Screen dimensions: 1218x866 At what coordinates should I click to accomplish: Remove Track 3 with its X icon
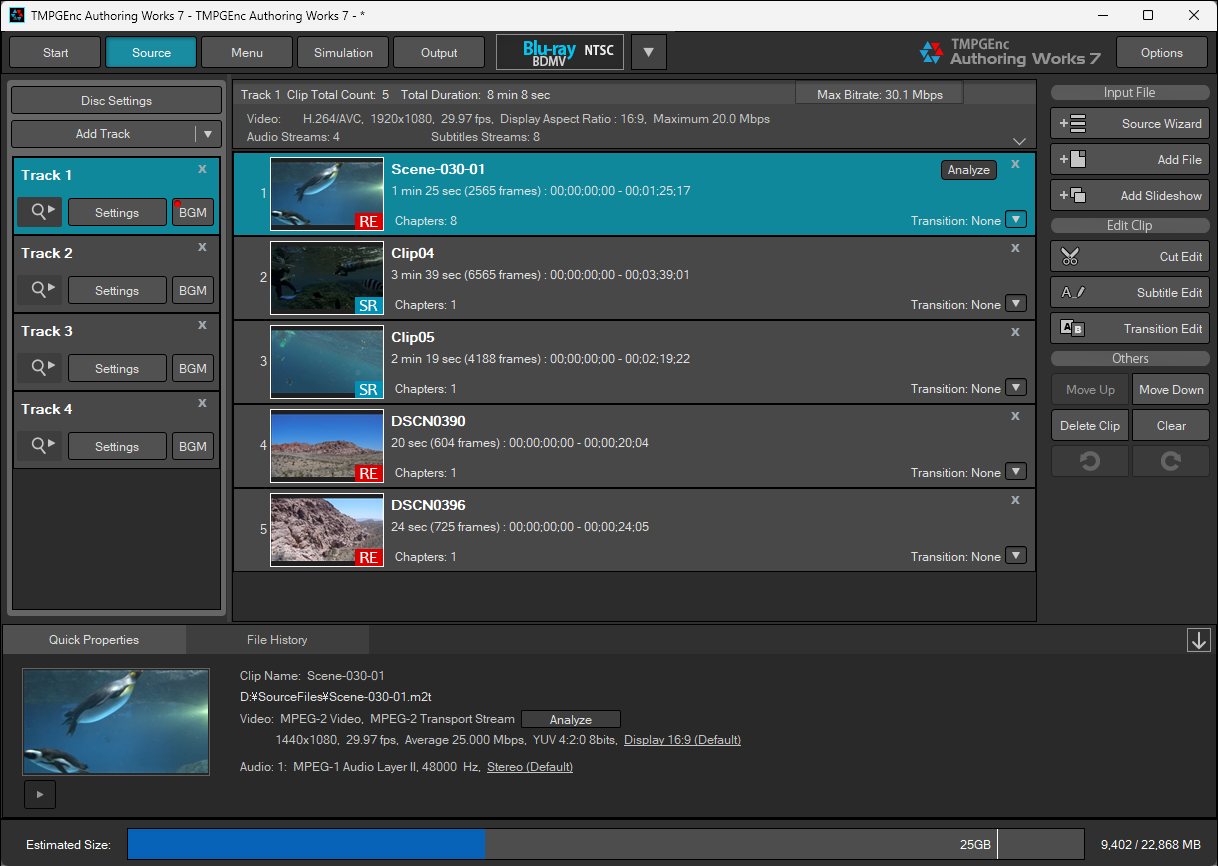(202, 325)
